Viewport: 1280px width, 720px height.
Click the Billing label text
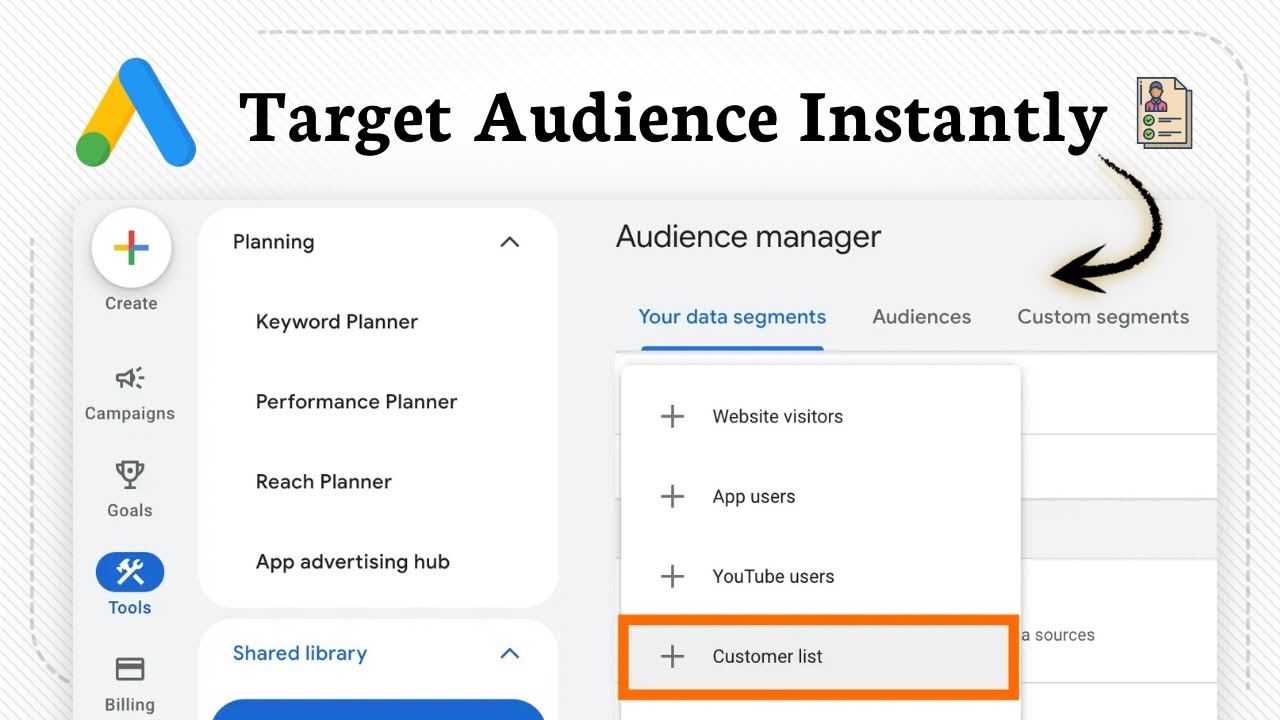point(130,705)
